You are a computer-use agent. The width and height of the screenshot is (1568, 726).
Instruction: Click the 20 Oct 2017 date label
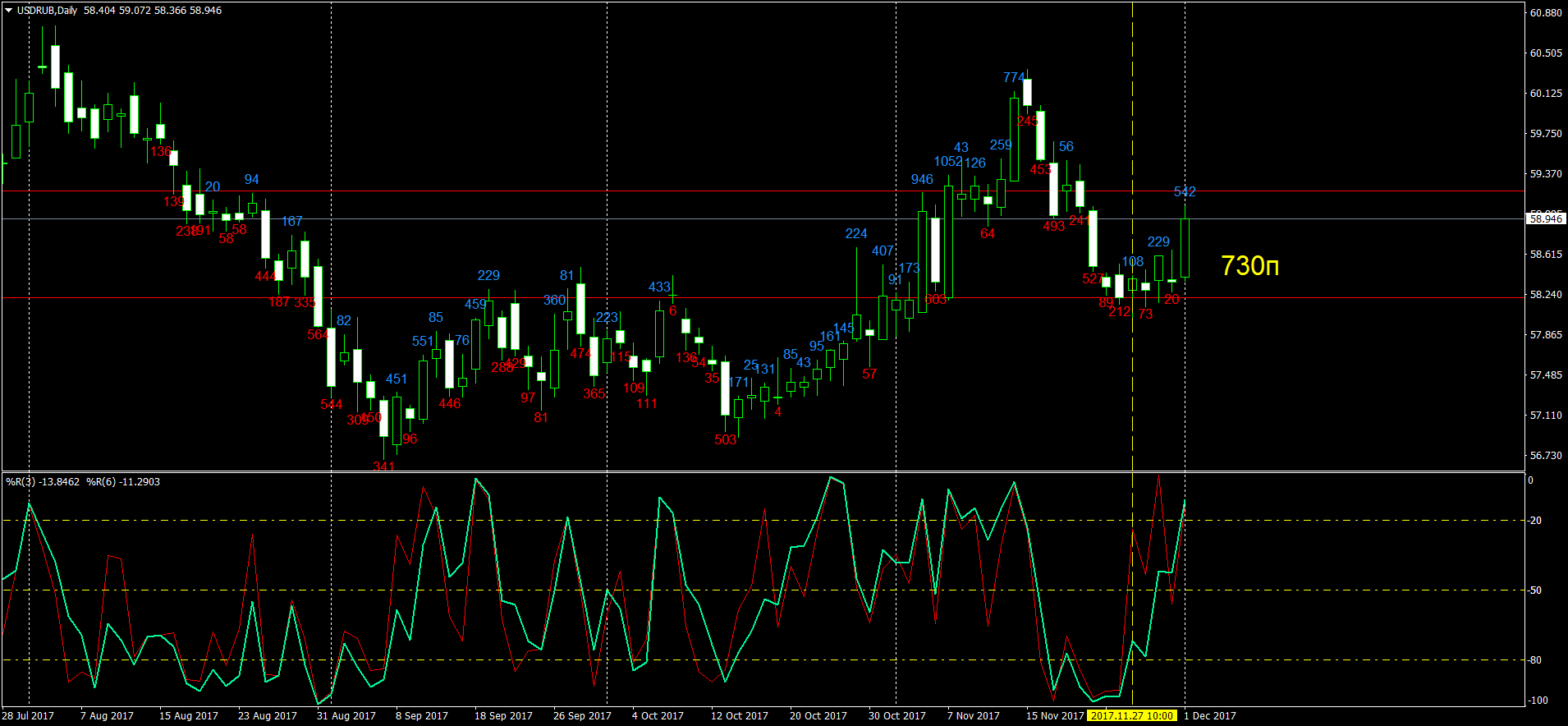coord(818,716)
